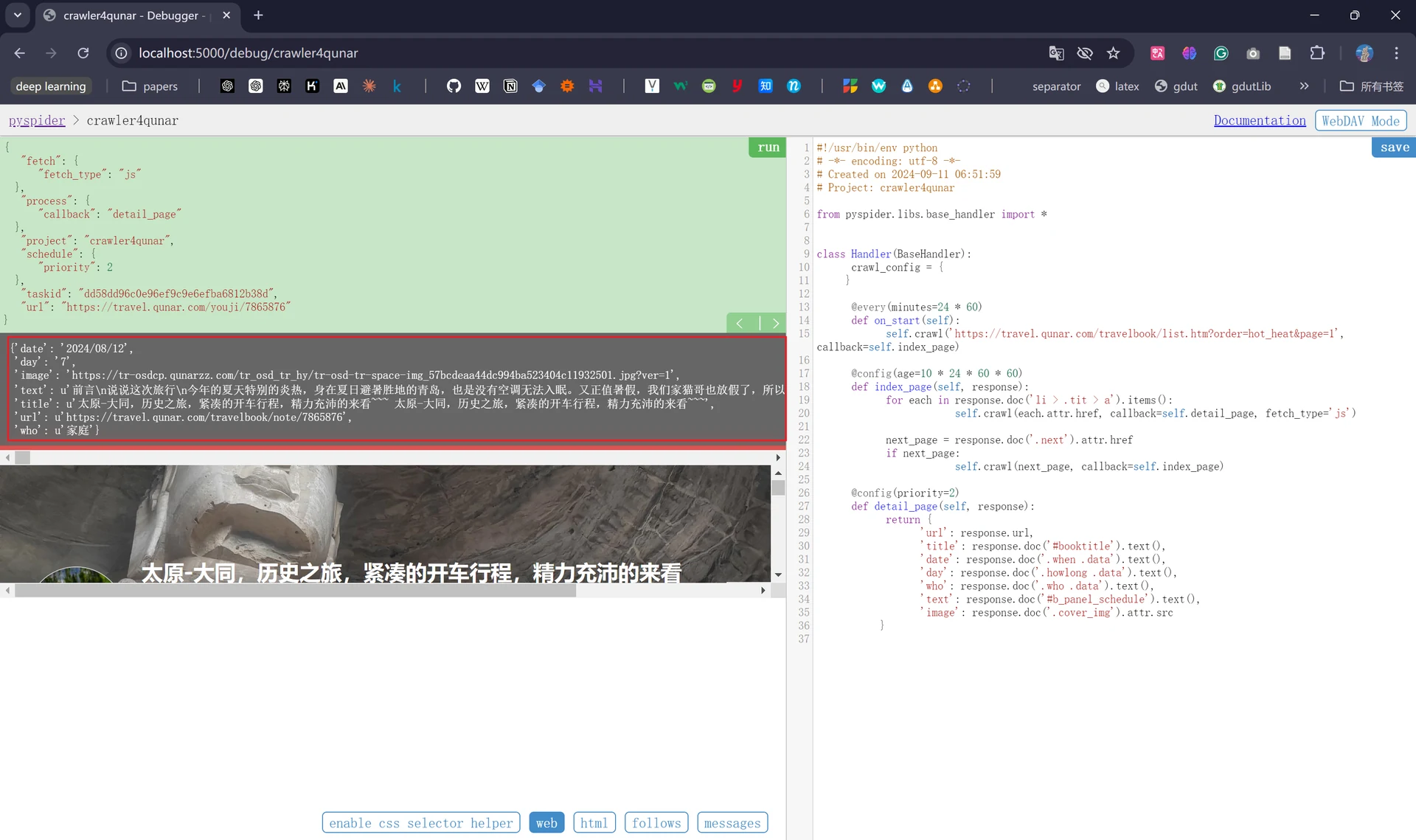This screenshot has height=840, width=1416.
Task: Click the crossed-eye icon in address bar
Action: click(1084, 53)
